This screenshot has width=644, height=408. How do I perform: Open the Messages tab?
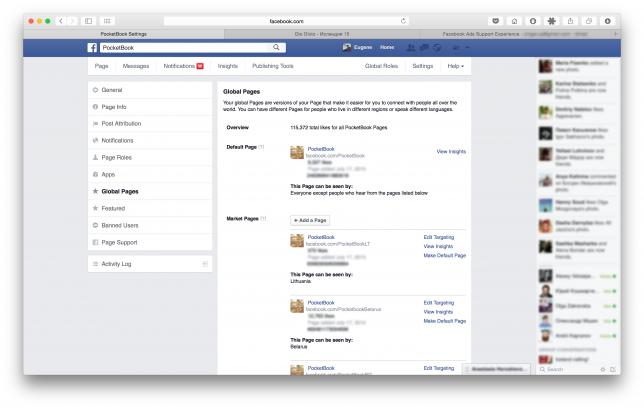[136, 66]
